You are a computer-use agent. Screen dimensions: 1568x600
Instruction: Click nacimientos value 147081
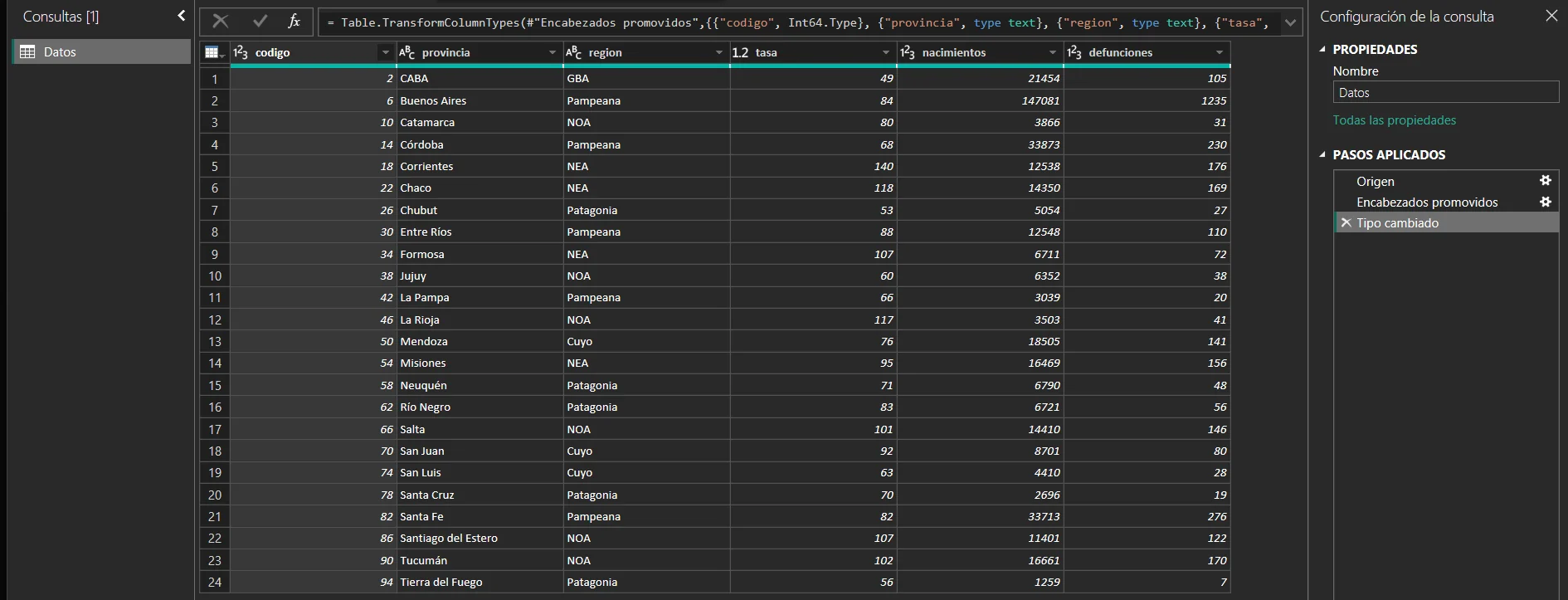[x=981, y=100]
